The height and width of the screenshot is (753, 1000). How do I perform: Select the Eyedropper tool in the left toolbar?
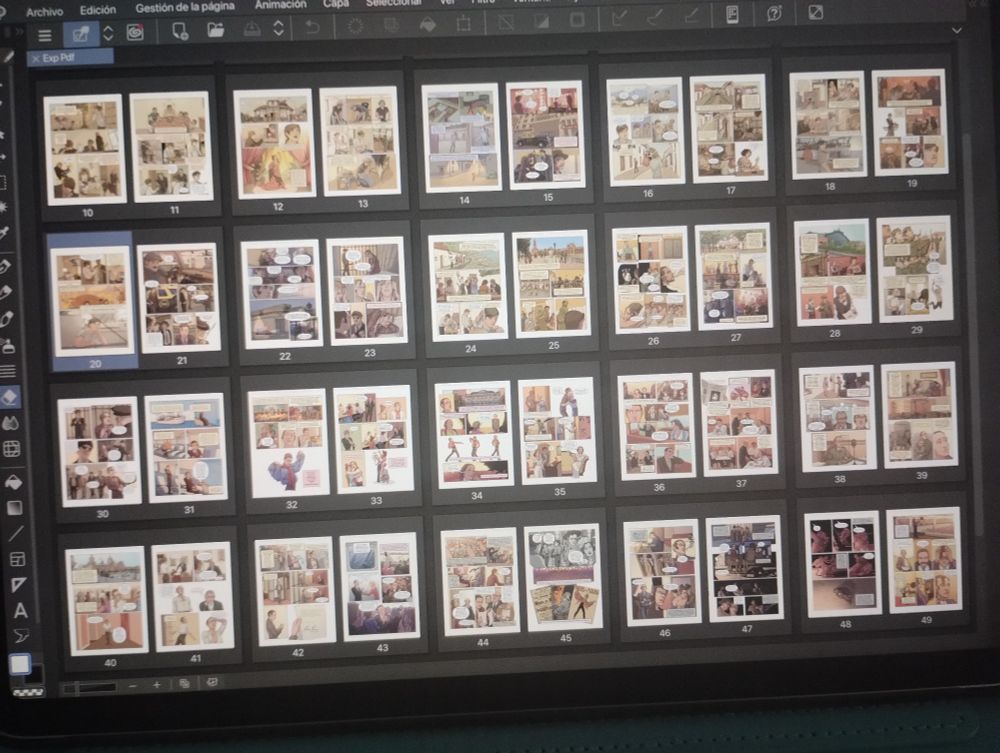pyautogui.click(x=4, y=233)
